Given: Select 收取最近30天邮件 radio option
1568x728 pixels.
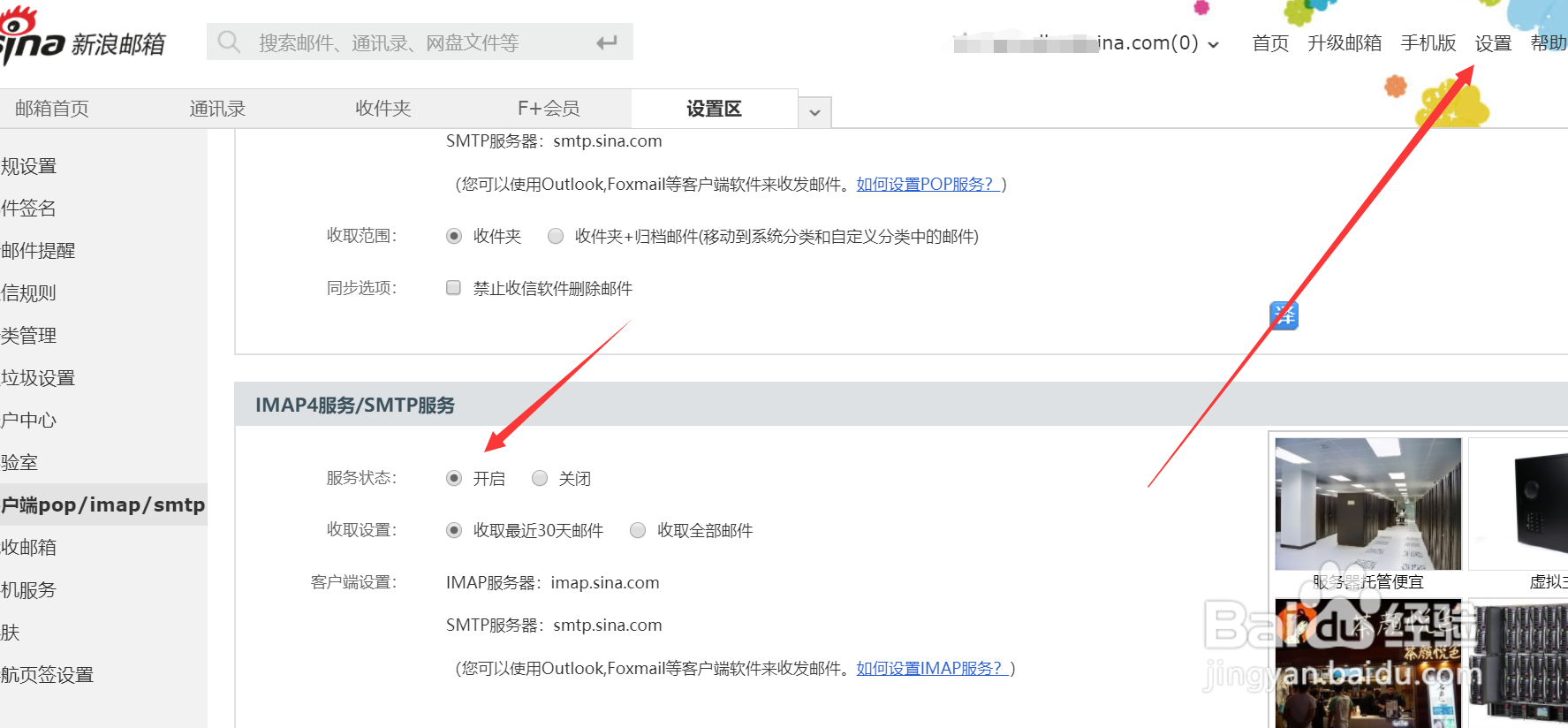Looking at the screenshot, I should click(454, 530).
